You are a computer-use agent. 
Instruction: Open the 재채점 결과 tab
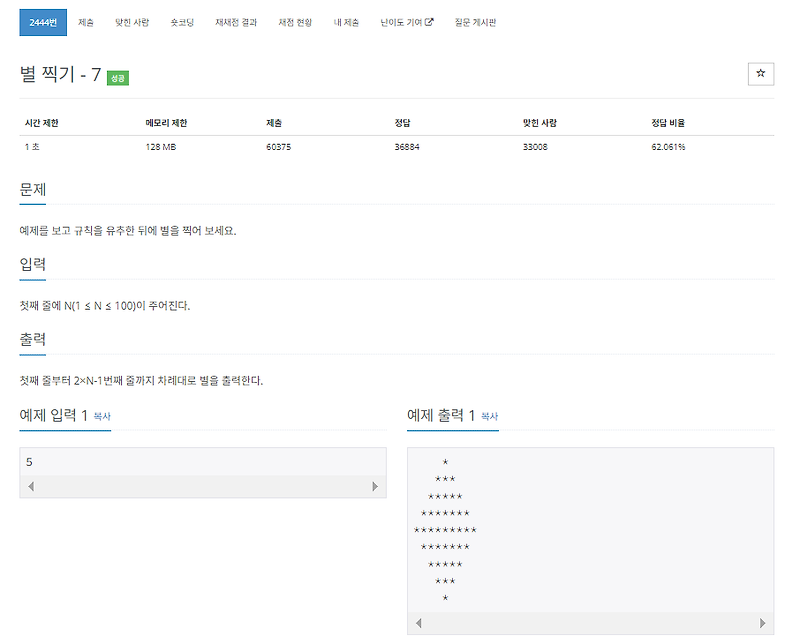tap(234, 20)
